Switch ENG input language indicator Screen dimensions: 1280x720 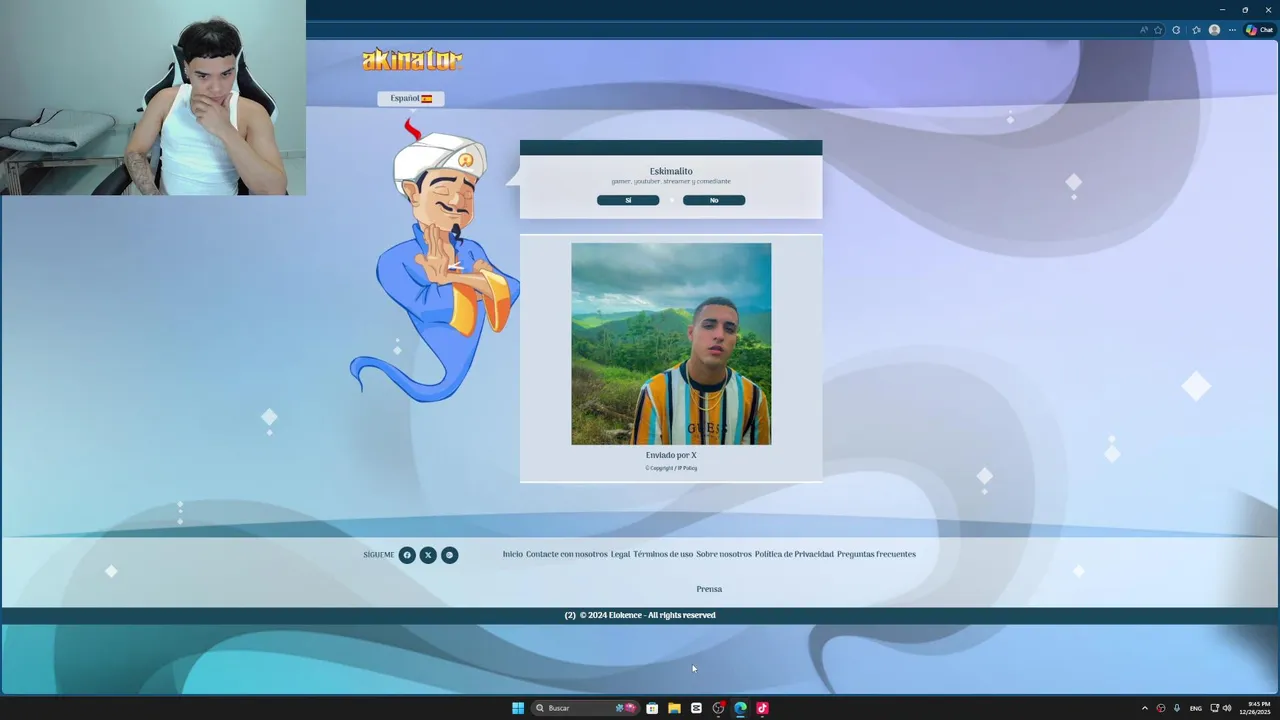click(1195, 708)
